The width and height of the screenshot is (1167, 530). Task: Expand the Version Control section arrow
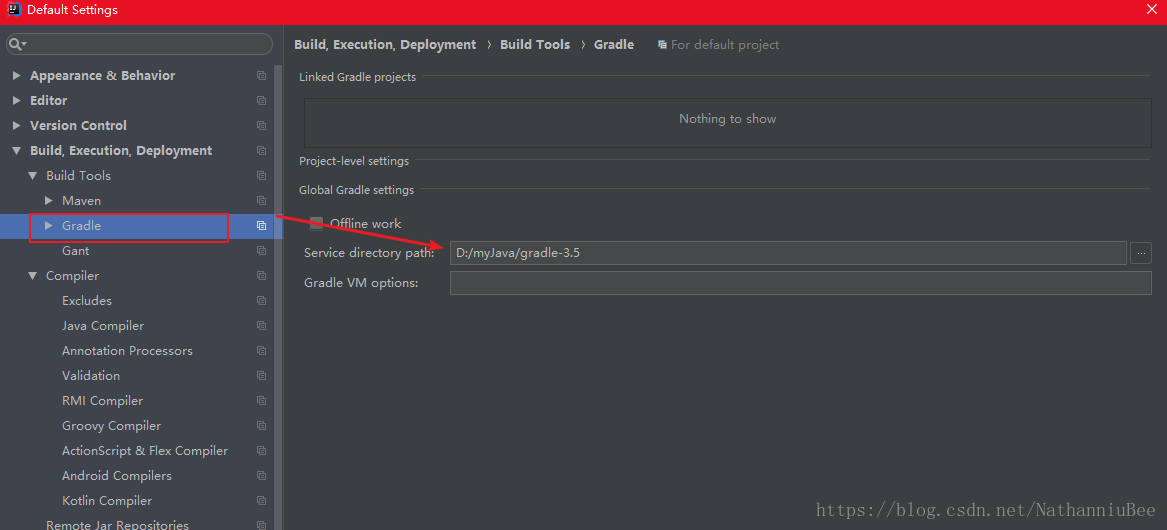tap(16, 126)
